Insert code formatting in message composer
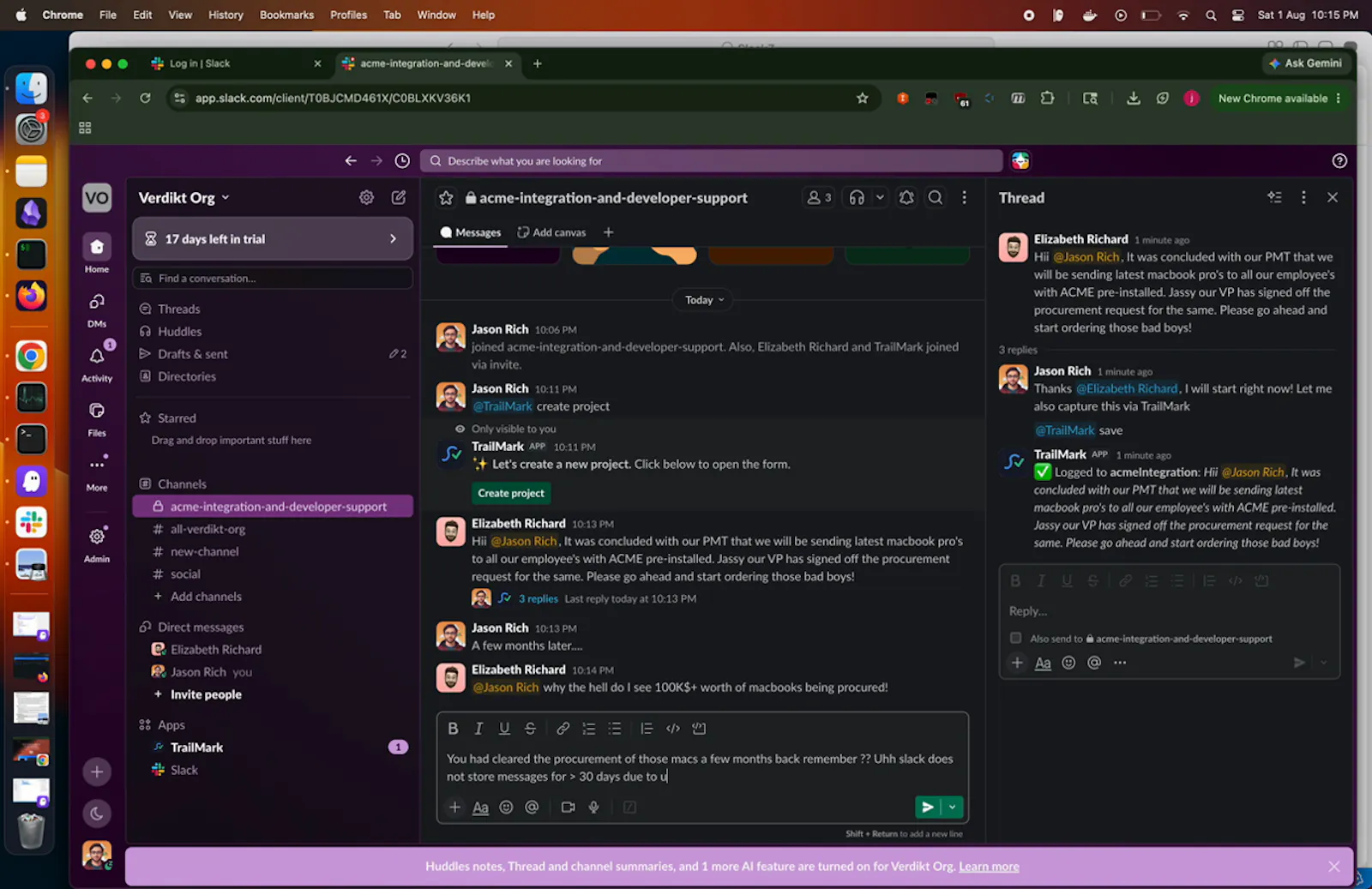1372x889 pixels. coord(673,729)
